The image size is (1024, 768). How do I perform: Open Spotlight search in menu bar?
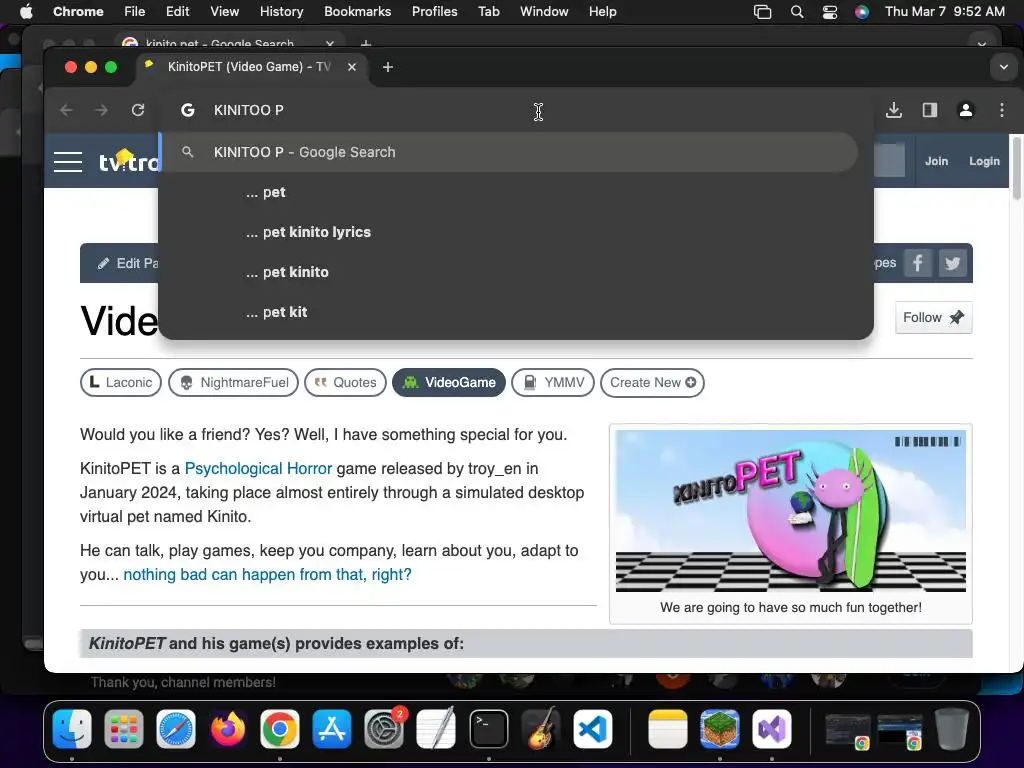[797, 12]
